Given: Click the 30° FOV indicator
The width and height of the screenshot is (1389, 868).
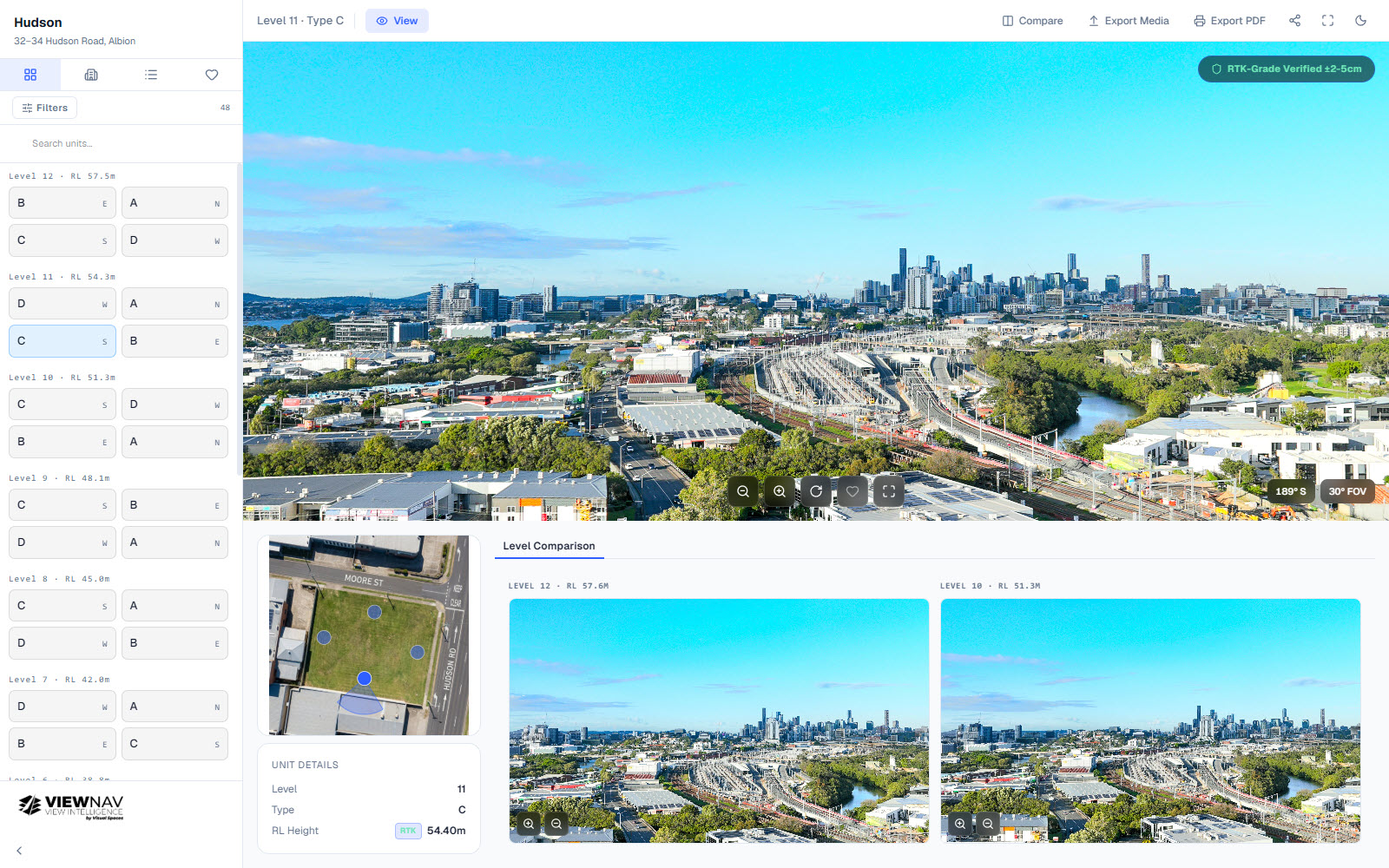Looking at the screenshot, I should coord(1347,491).
